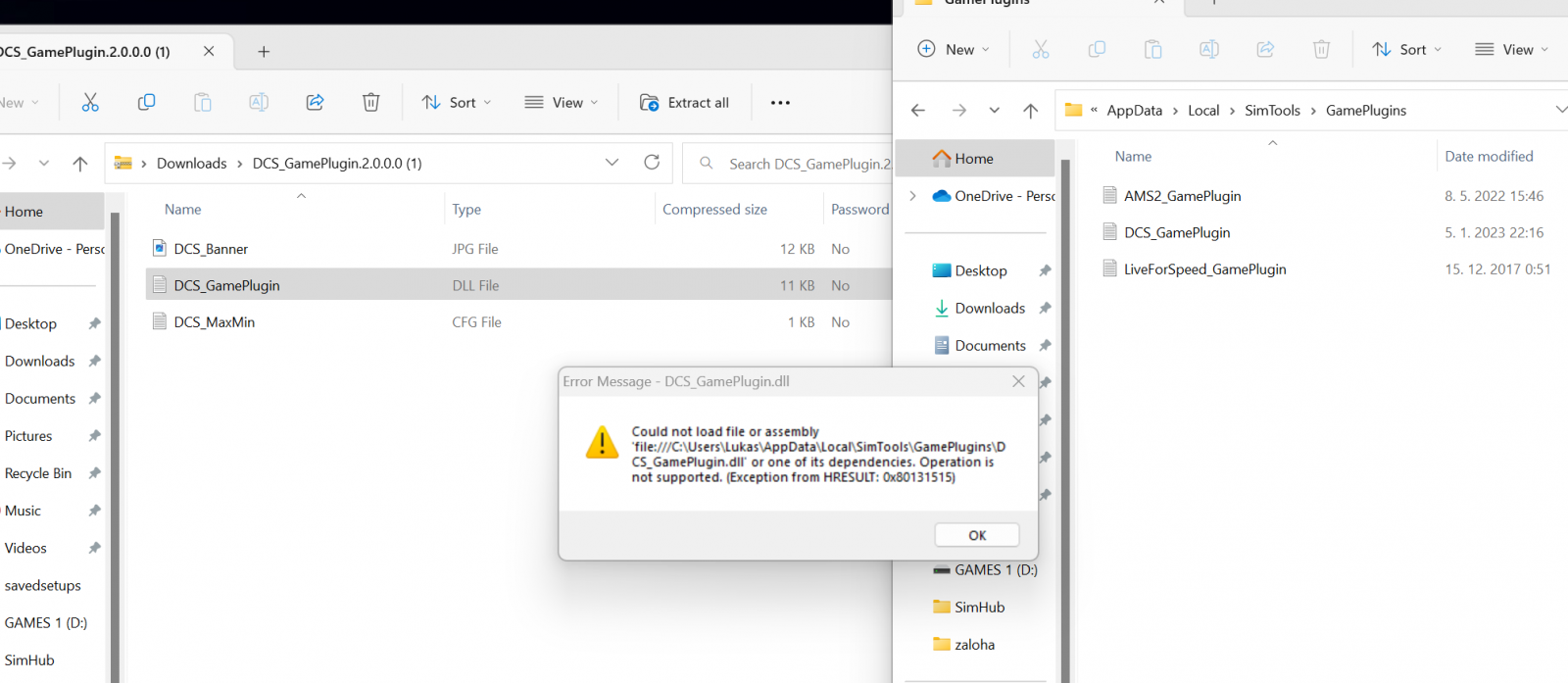Click Delete trash icon in DCS_GamePlugin window

[371, 102]
